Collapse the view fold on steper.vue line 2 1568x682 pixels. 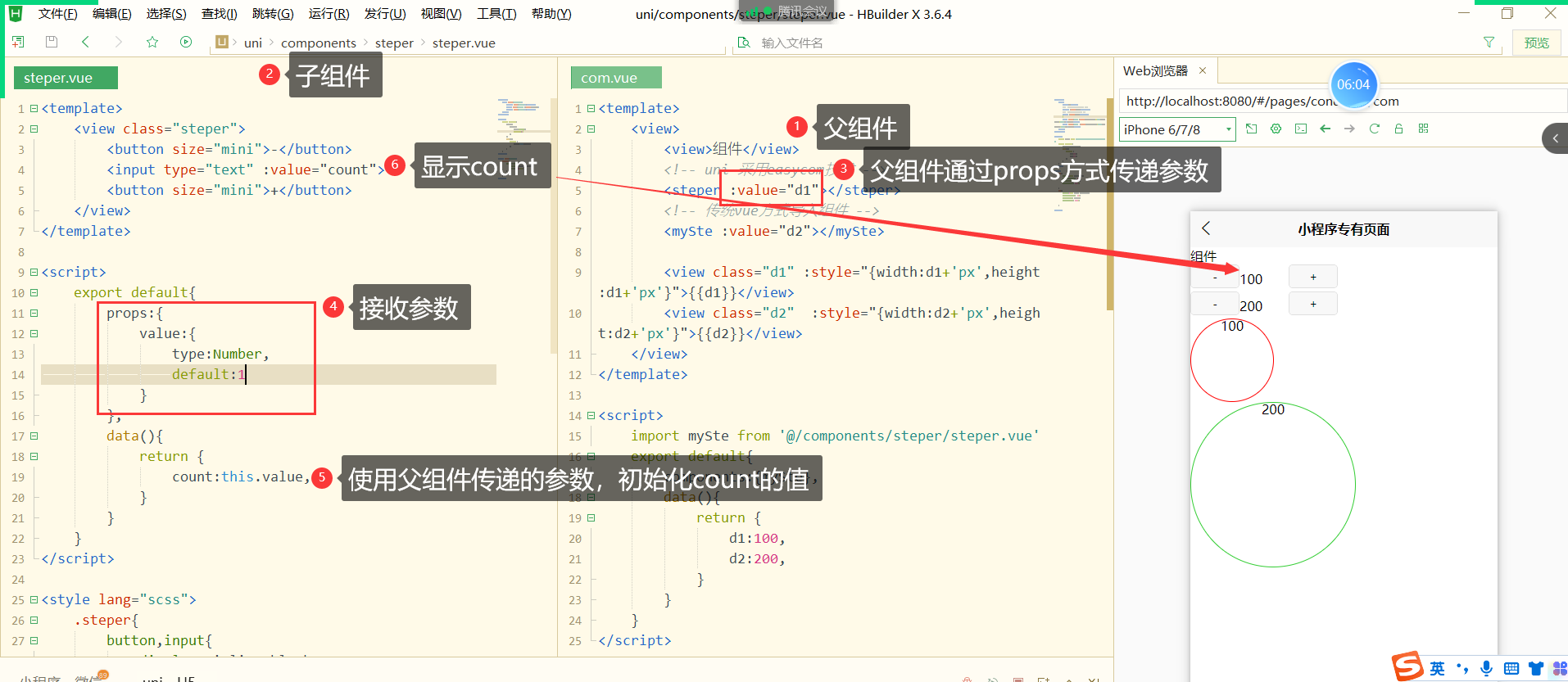(34, 129)
